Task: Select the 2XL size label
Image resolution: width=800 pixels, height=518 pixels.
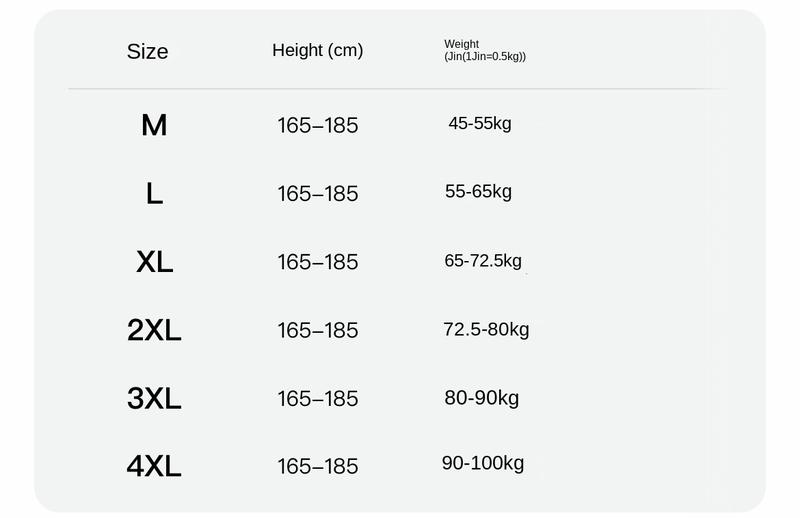Action: (154, 330)
